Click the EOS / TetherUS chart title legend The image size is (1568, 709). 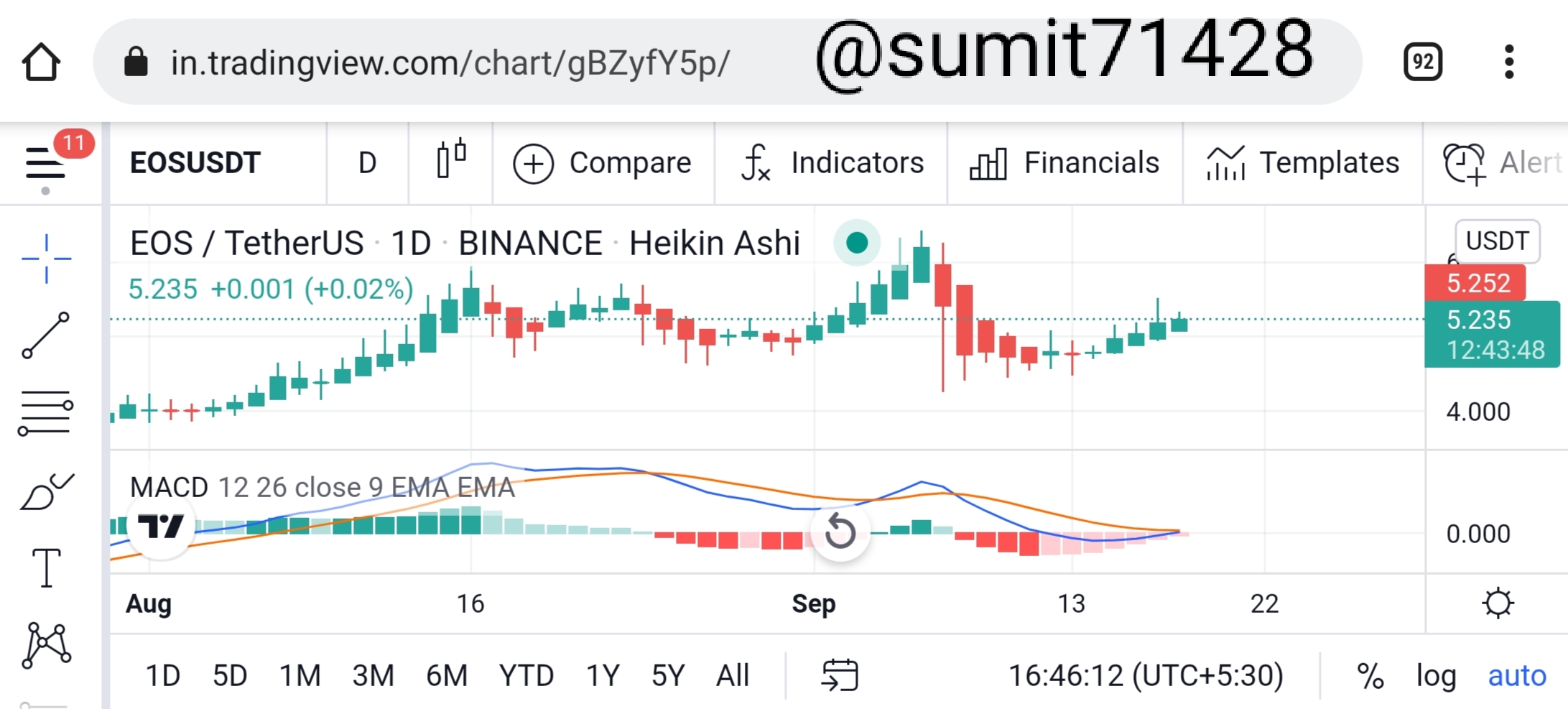coord(465,243)
